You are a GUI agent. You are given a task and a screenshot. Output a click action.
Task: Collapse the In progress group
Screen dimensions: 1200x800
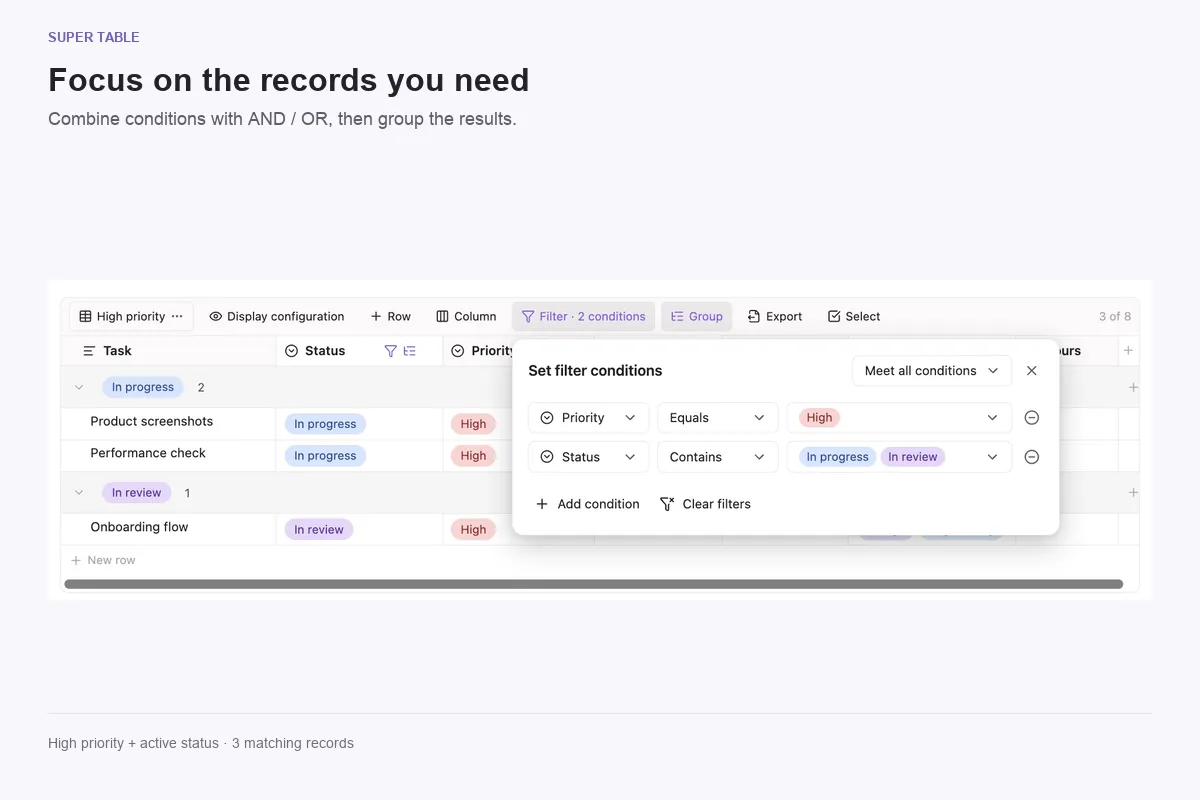point(79,387)
